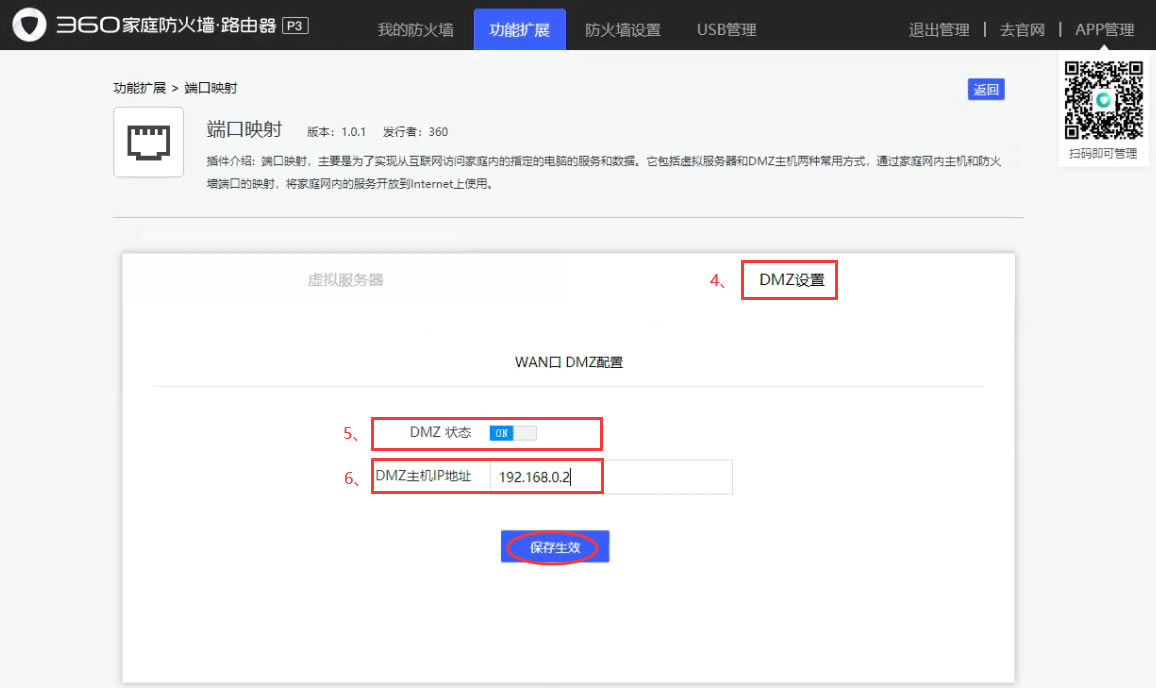Image resolution: width=1156 pixels, height=688 pixels.
Task: Click the 保存生效 save button
Action: (554, 546)
